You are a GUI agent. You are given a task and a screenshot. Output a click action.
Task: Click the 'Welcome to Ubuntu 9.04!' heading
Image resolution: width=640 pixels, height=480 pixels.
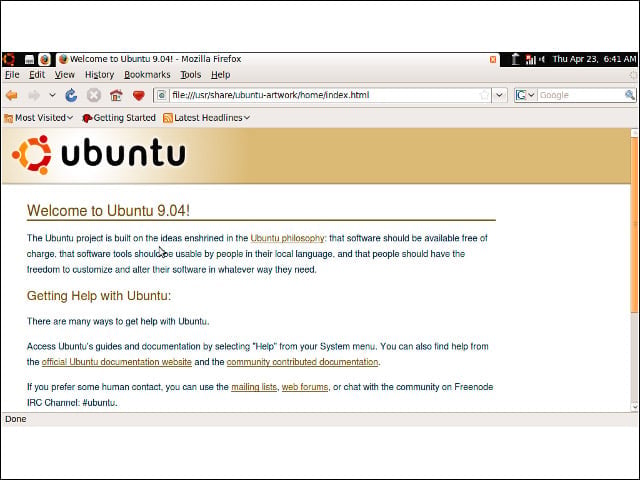(x=108, y=211)
